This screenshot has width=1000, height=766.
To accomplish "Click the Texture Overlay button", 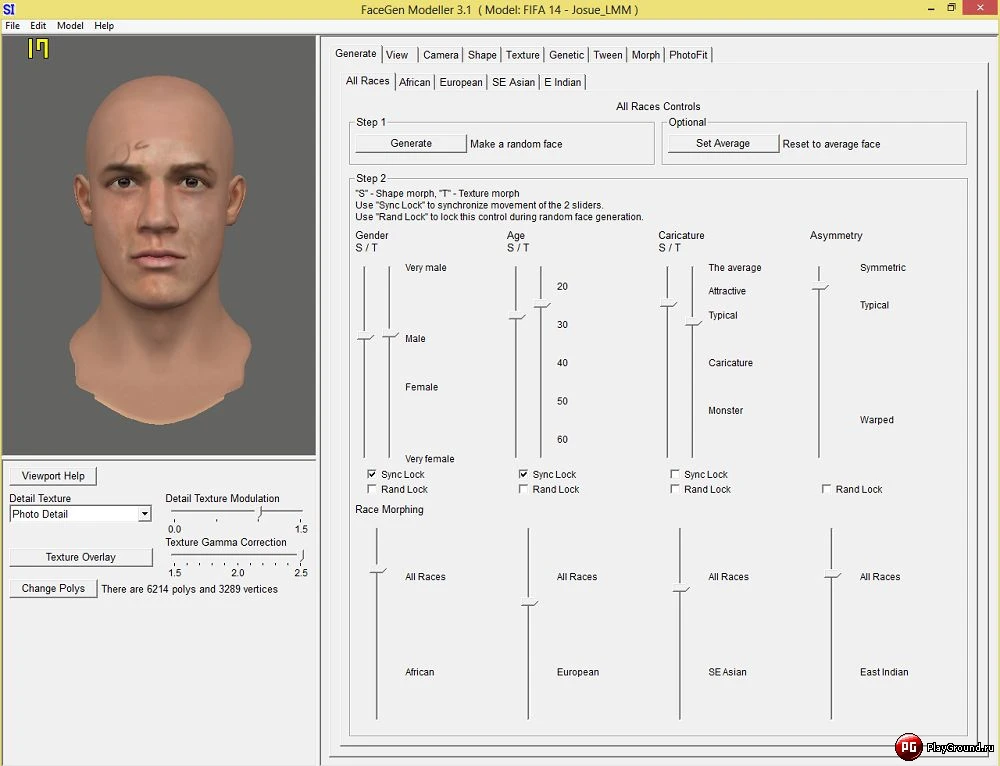I will 80,557.
